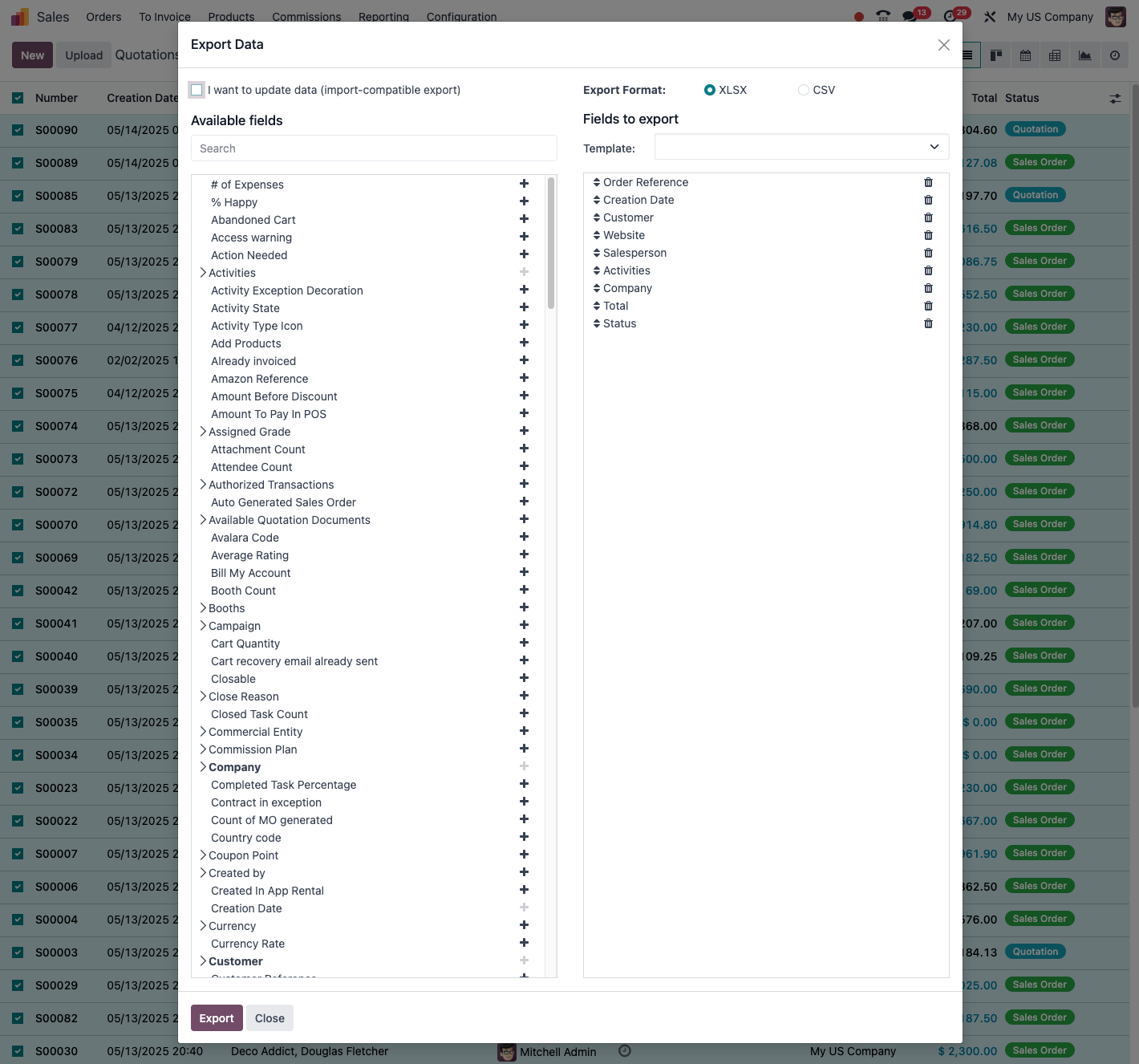Expand the Assigned Grade field
The image size is (1139, 1064).
(203, 432)
